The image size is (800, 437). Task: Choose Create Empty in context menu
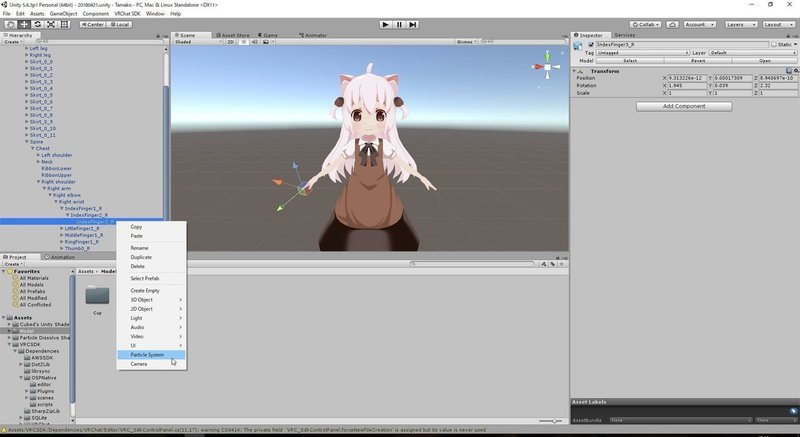point(152,291)
